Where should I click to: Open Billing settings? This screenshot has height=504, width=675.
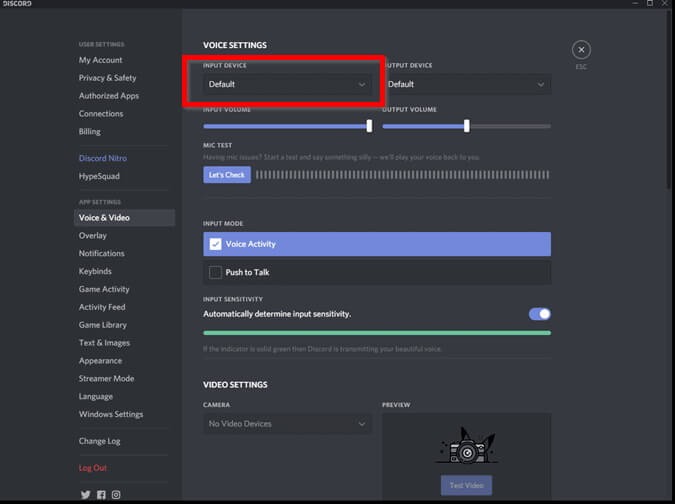90,132
